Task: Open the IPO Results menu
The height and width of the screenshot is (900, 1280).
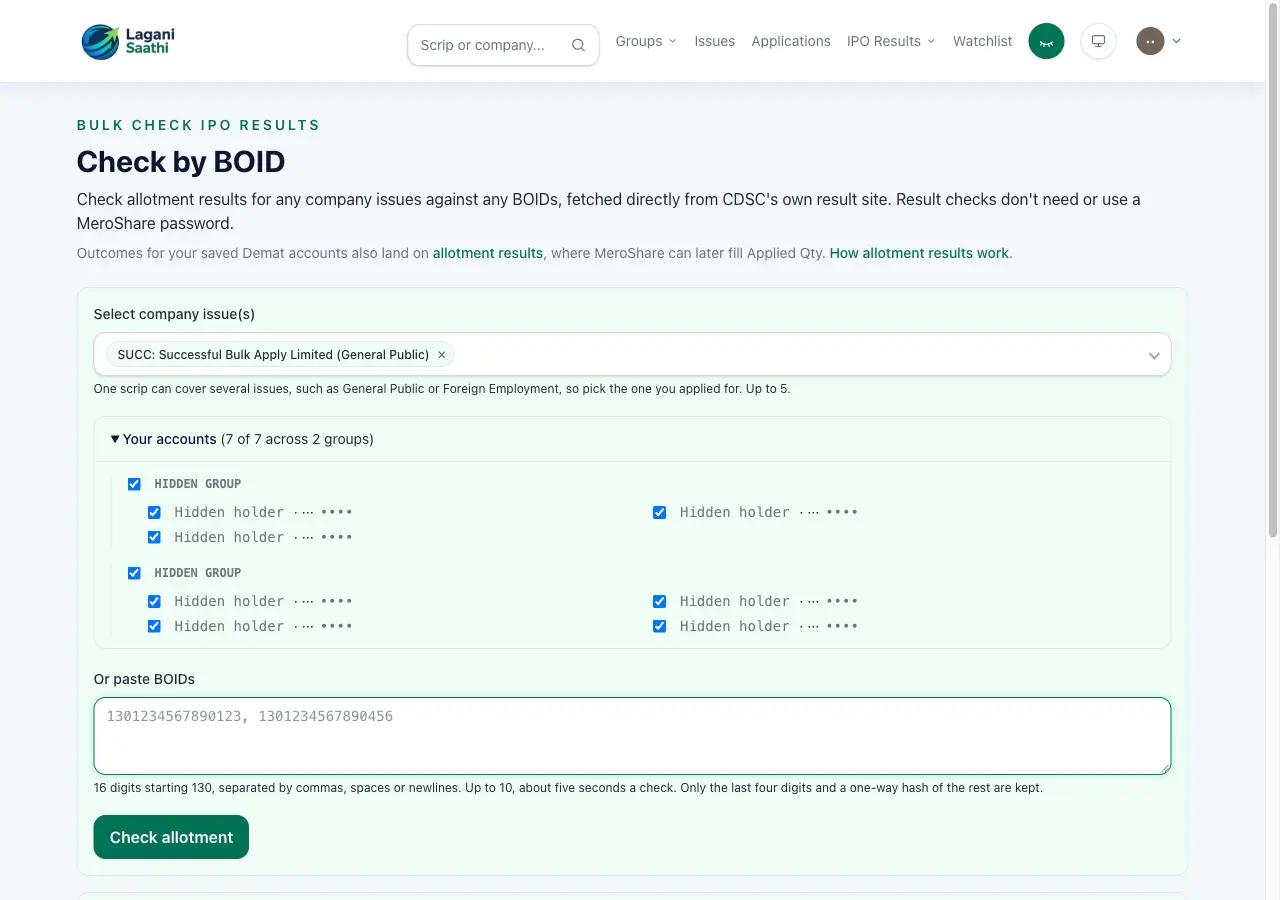Action: coord(891,41)
